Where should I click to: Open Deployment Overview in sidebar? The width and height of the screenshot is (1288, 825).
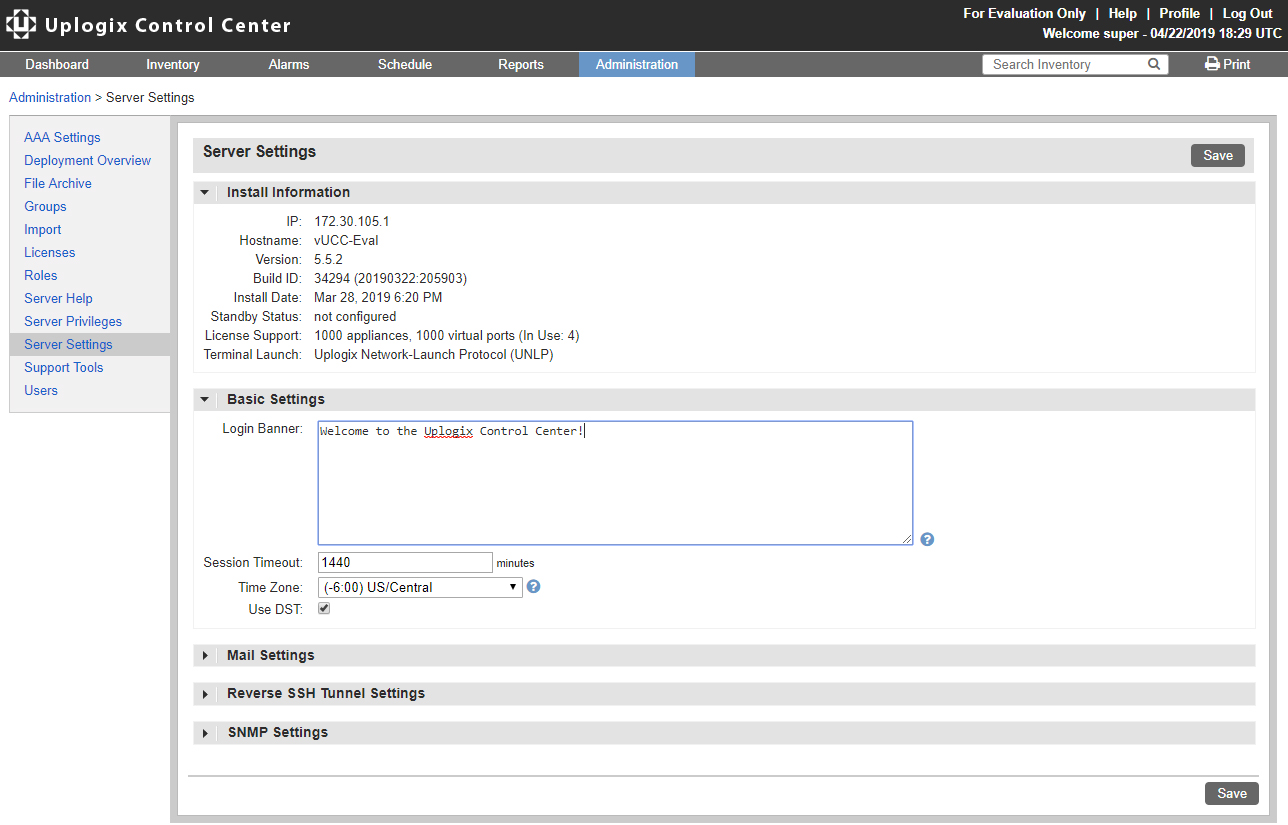[x=87, y=160]
